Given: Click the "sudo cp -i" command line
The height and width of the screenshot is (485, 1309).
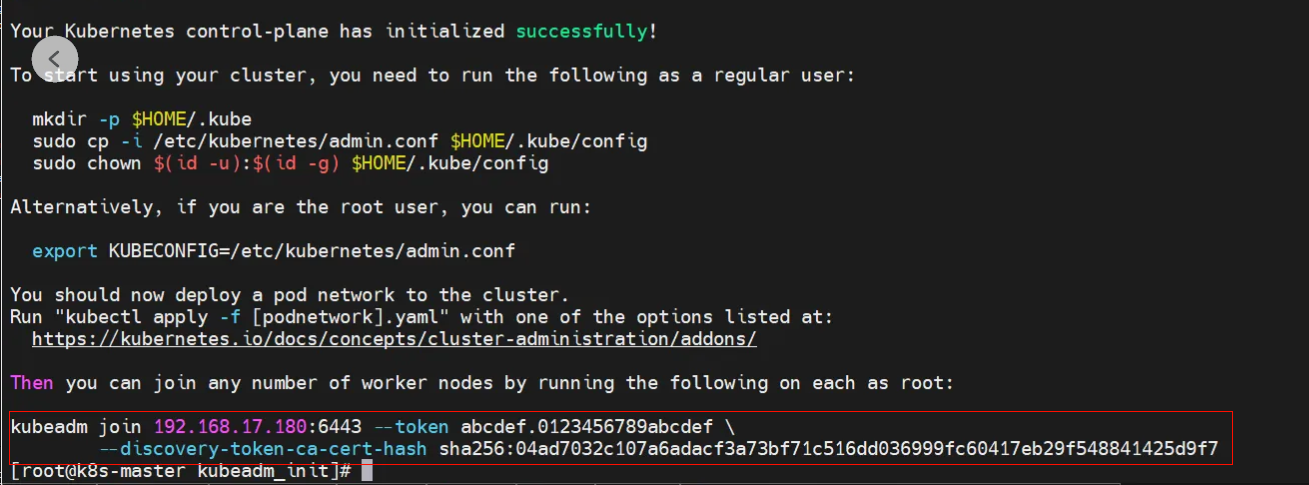Looking at the screenshot, I should (340, 142).
